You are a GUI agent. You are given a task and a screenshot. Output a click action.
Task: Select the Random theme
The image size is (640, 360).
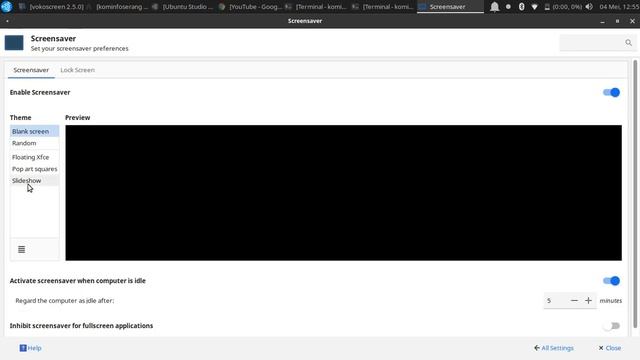click(x=35, y=143)
